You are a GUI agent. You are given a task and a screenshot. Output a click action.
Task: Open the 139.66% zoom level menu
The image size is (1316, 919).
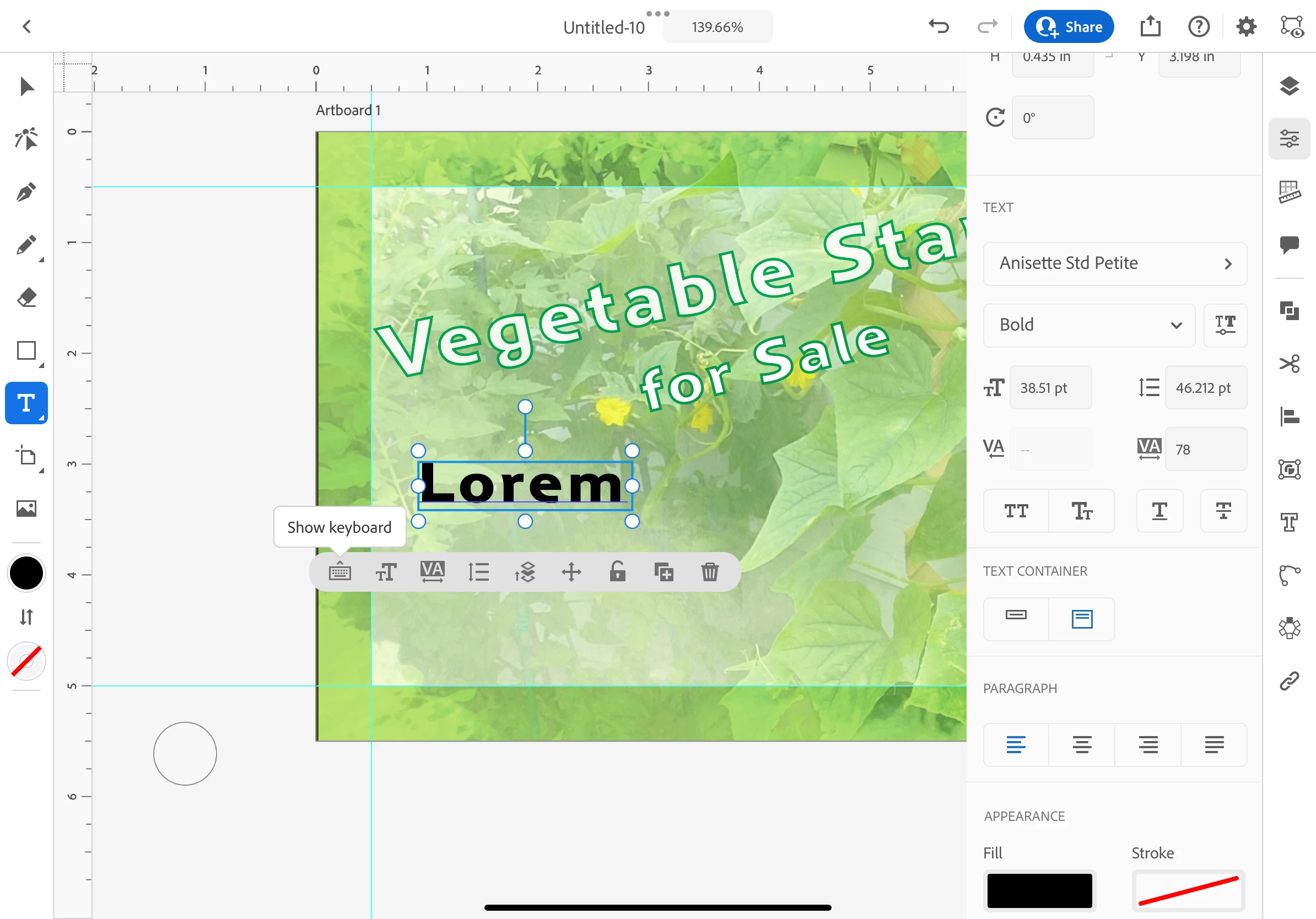pyautogui.click(x=717, y=27)
